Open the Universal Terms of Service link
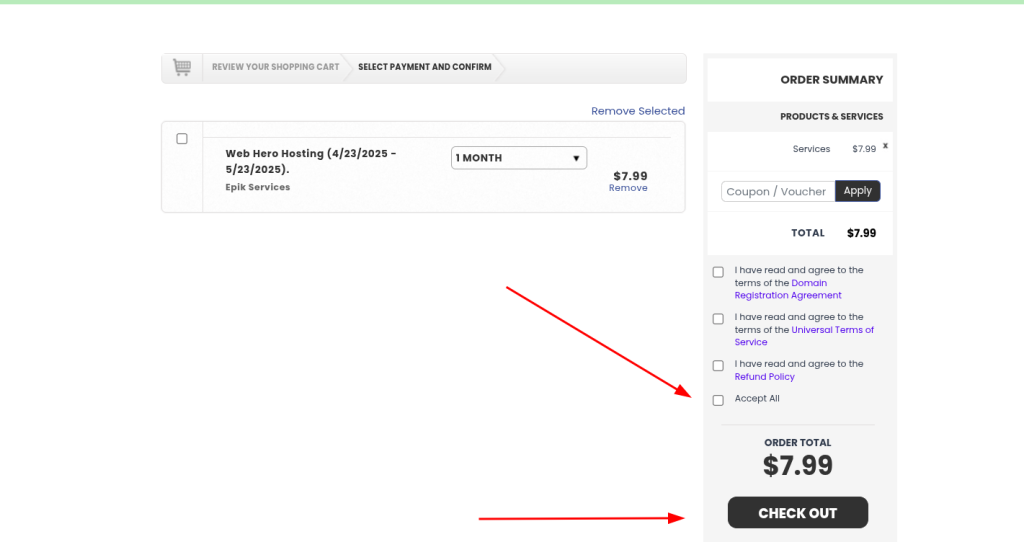 coord(804,336)
